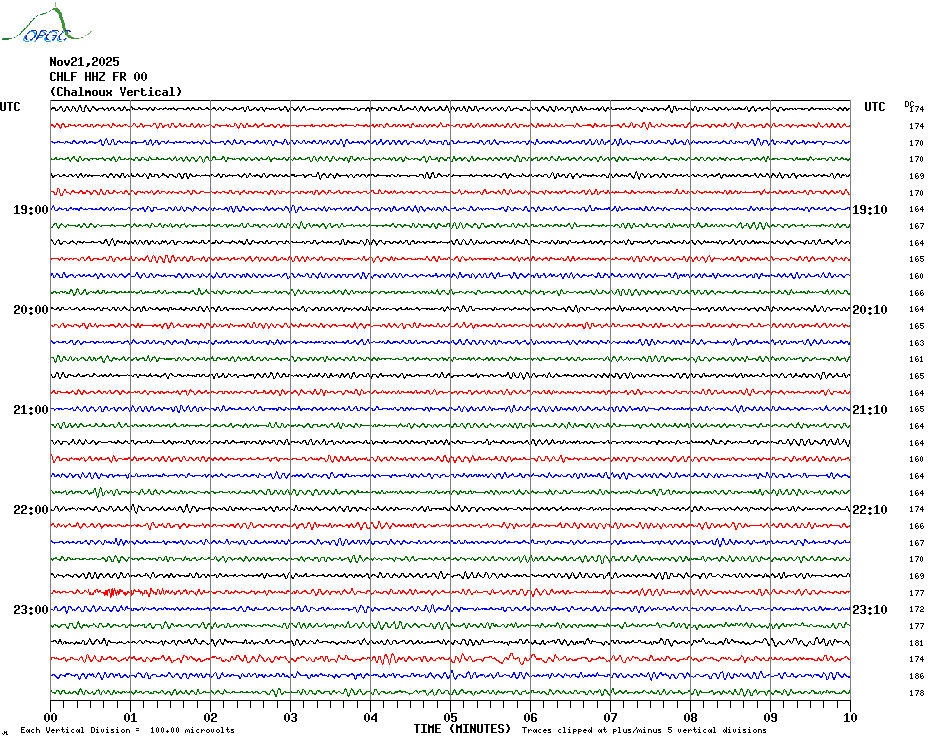Image resolution: width=930 pixels, height=744 pixels.
Task: Click DC value 161
Action: pos(916,359)
